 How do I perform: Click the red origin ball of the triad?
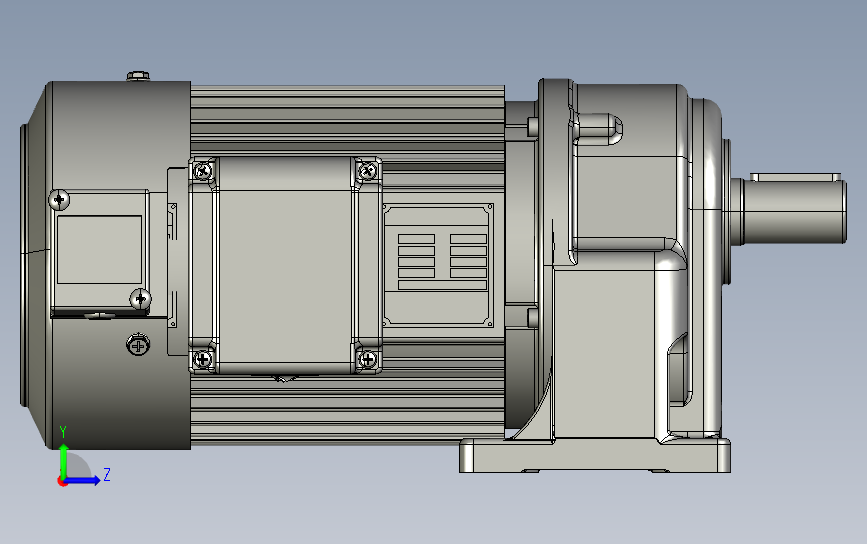click(62, 482)
